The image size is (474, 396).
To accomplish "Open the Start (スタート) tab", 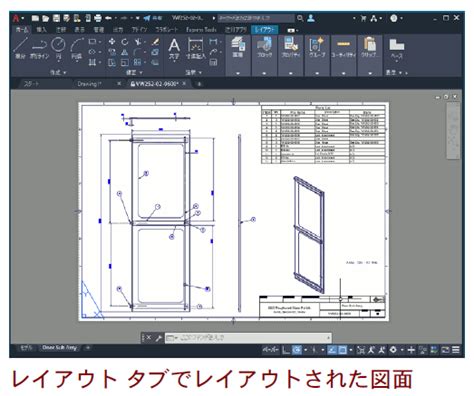I will pos(31,84).
